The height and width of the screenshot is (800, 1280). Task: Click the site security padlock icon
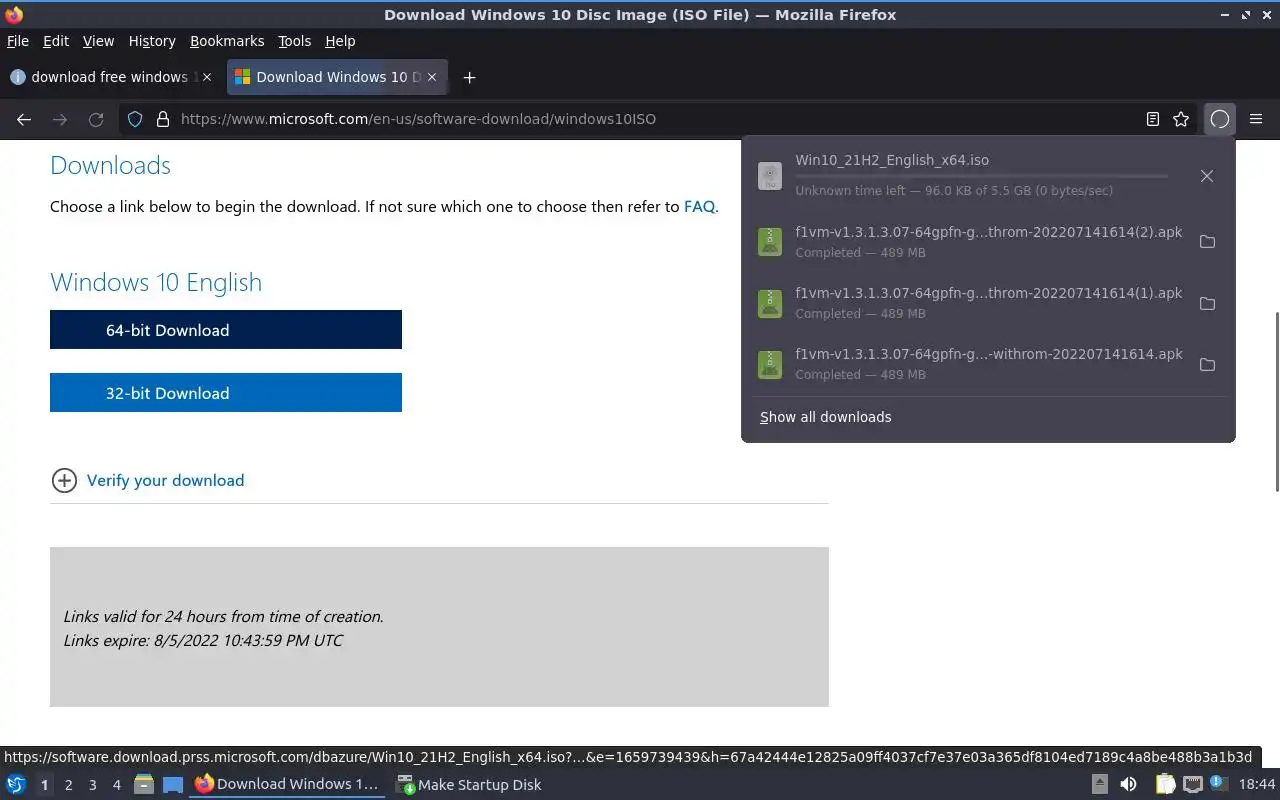pyautogui.click(x=163, y=119)
